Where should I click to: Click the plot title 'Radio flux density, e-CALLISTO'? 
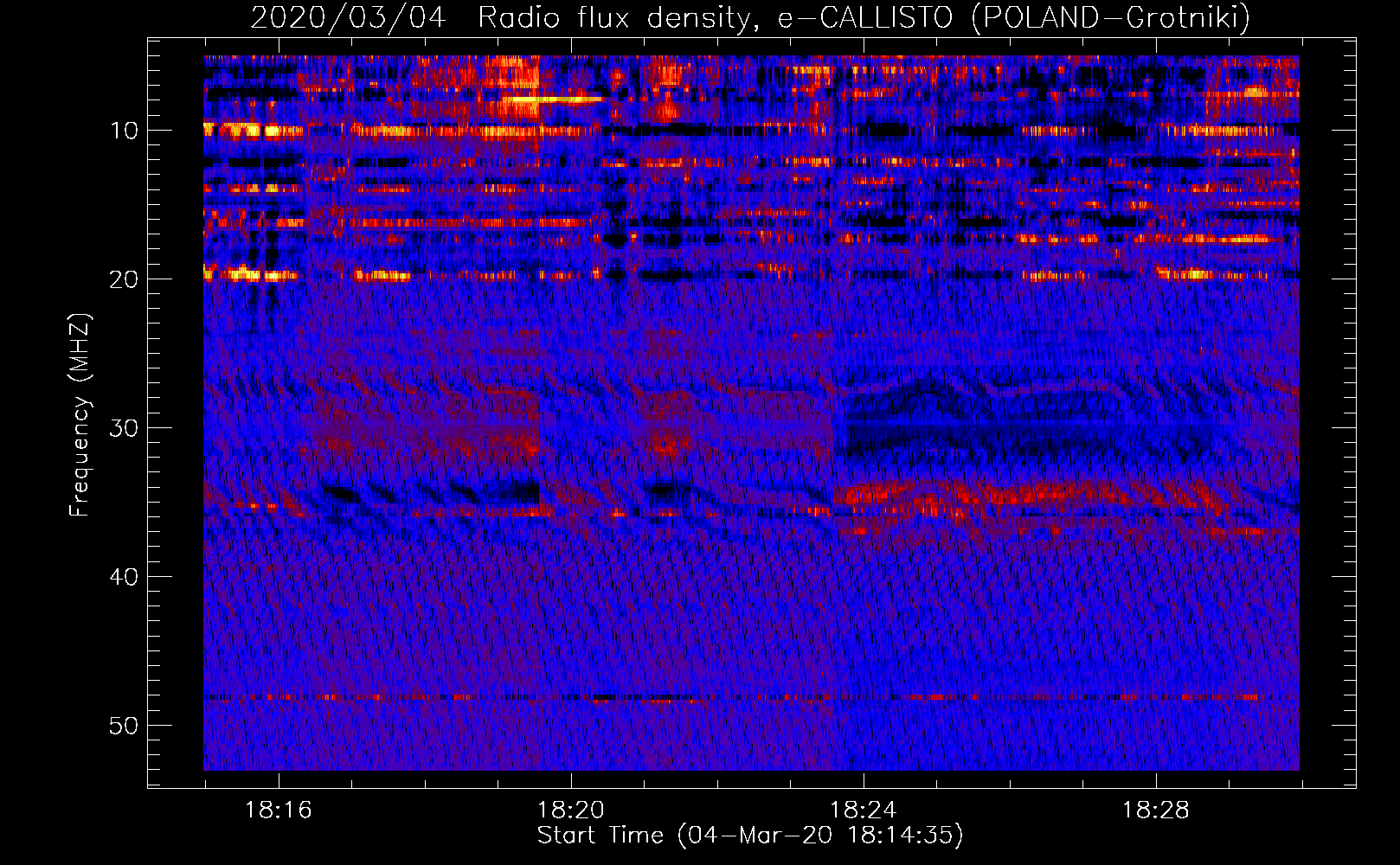716,17
